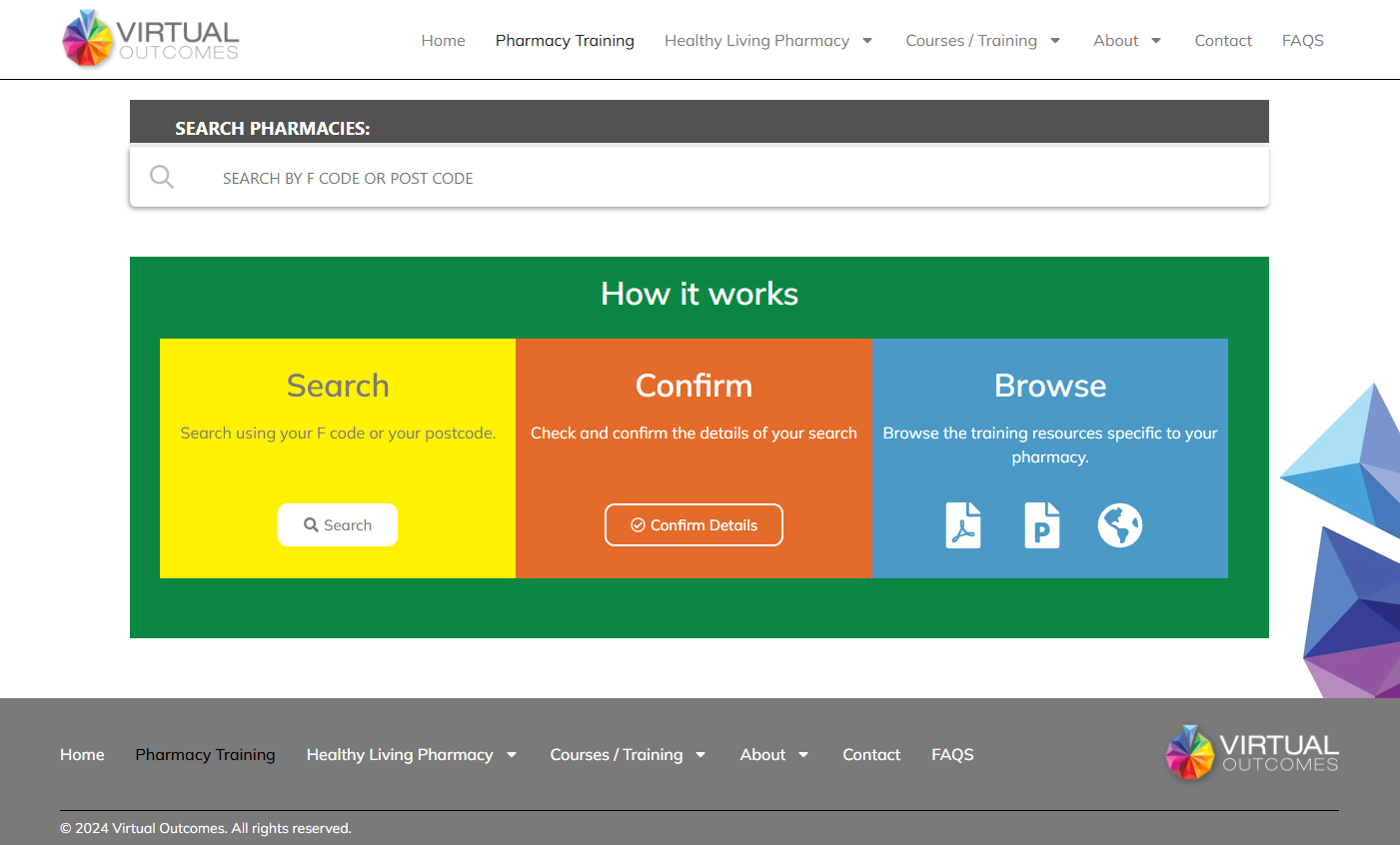
Task: Select the footer Pharmacy Training link
Action: coord(205,755)
